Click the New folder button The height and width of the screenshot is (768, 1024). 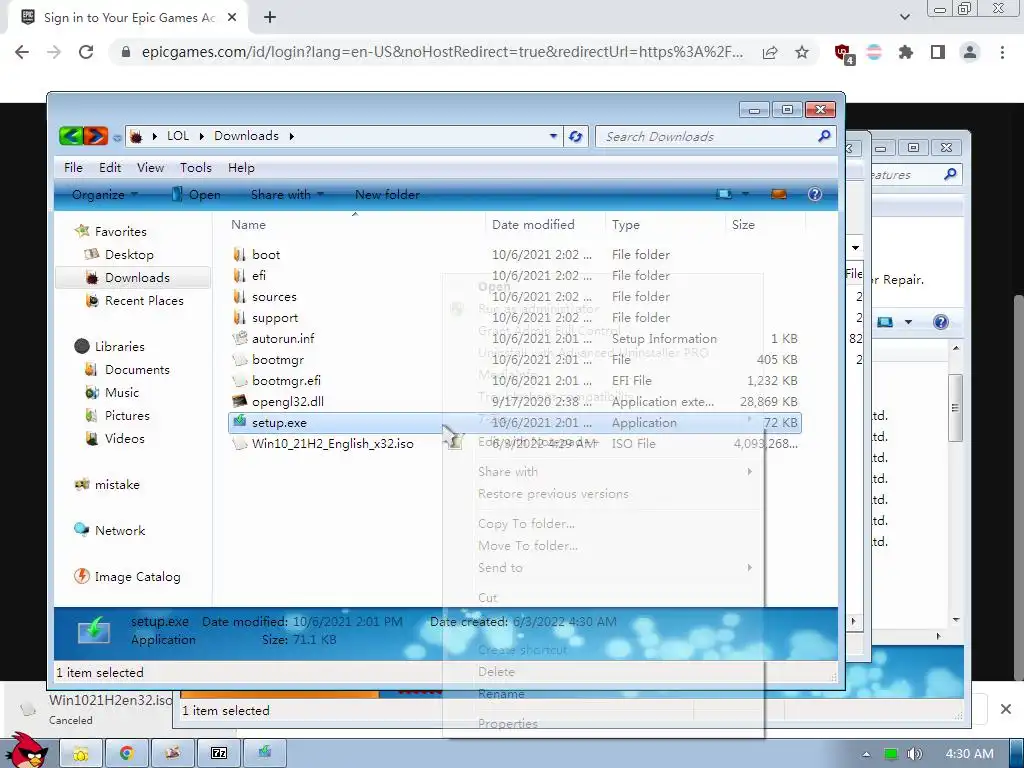pos(387,194)
